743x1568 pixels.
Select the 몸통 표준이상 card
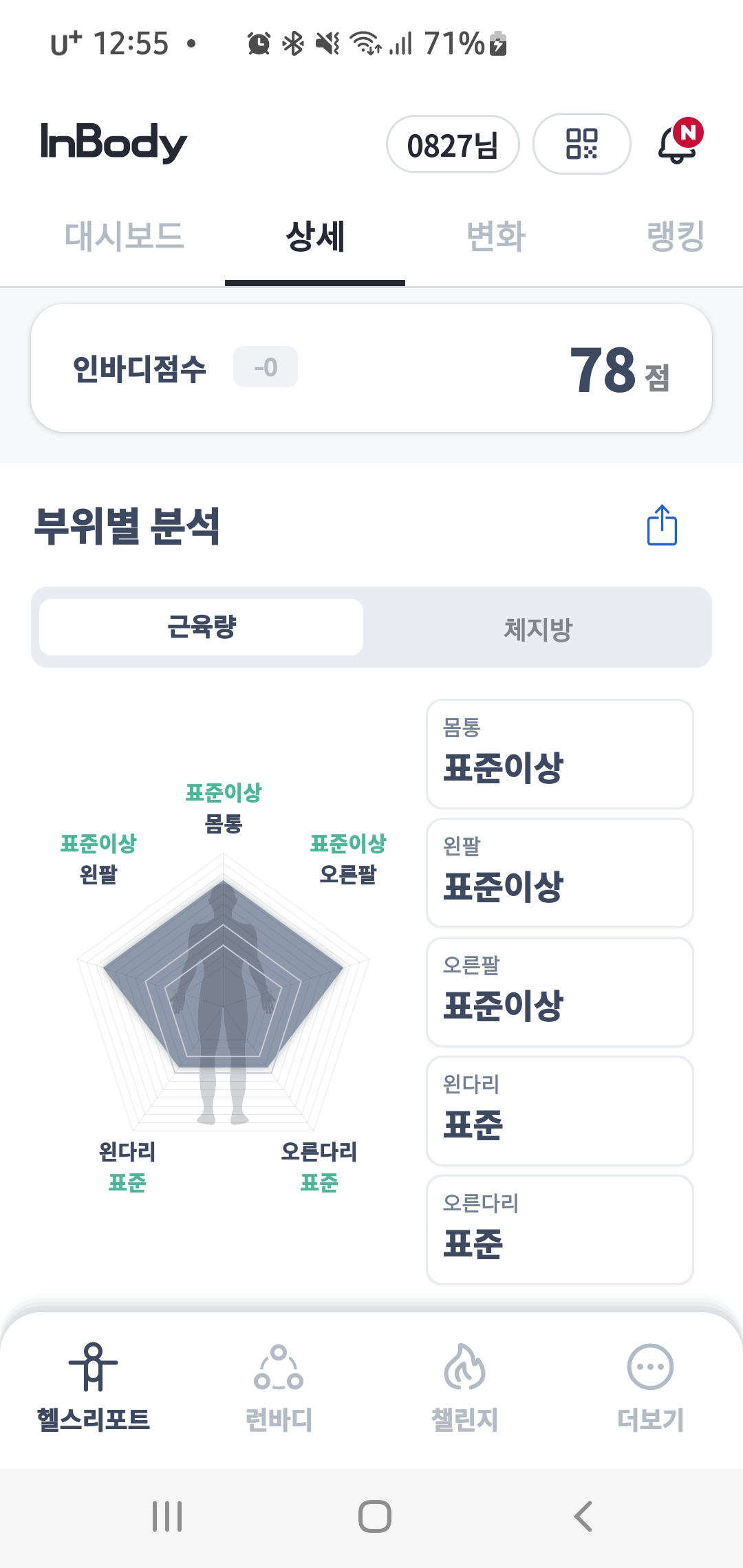(x=559, y=754)
